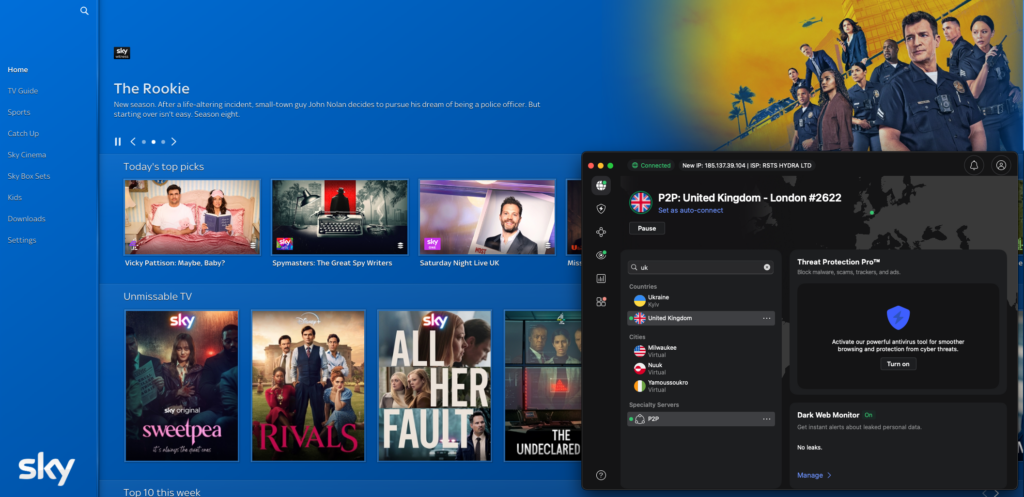Click the Ukraine flag icon
1024x497 pixels.
point(640,300)
